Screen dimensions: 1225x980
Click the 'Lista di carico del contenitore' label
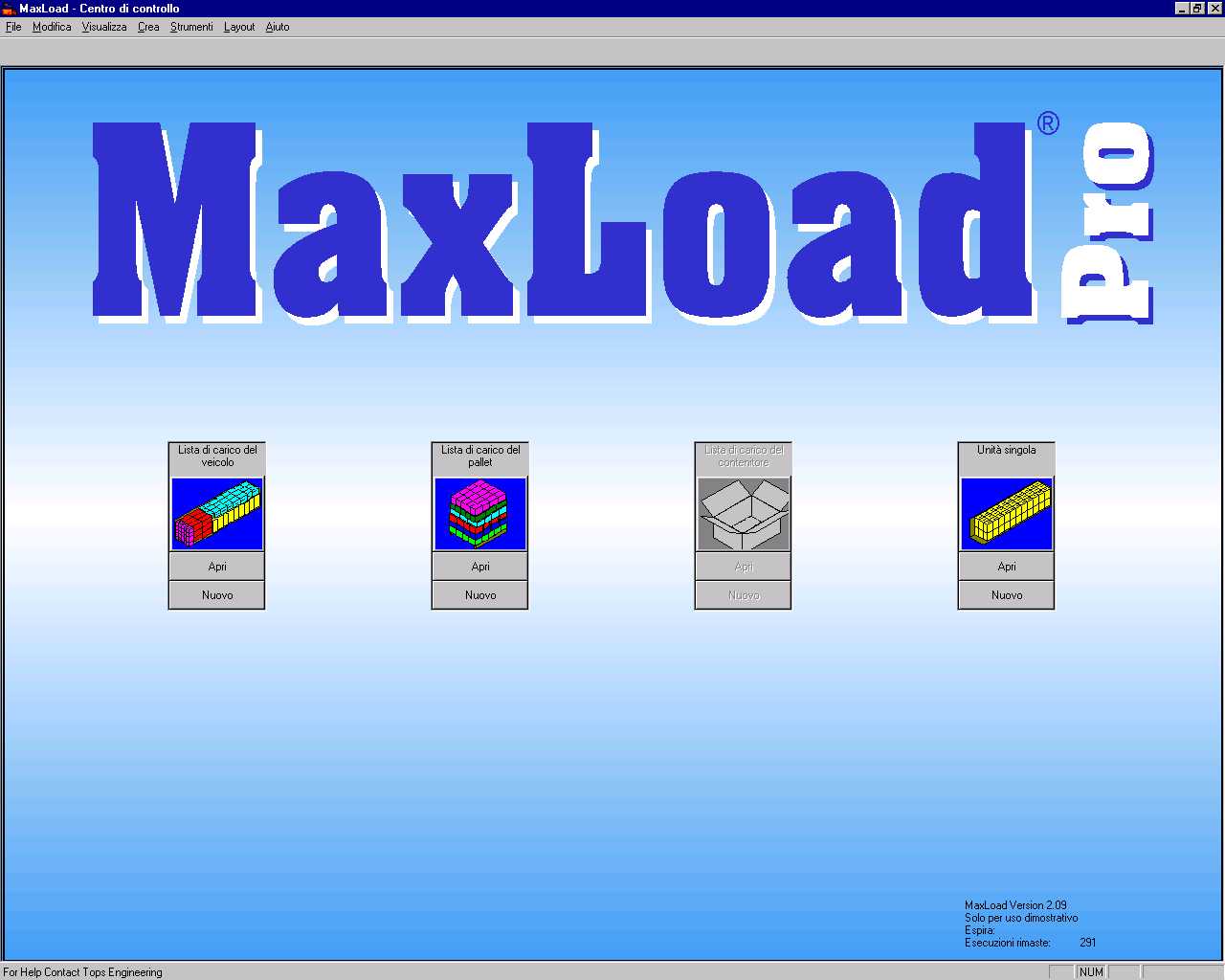(x=744, y=456)
